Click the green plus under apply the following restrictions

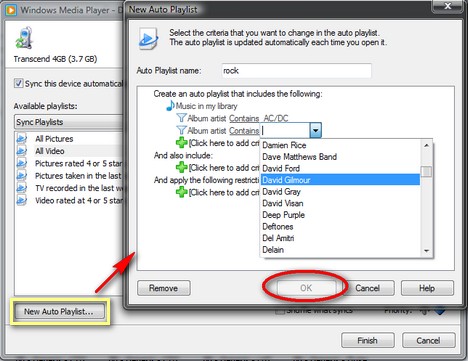tap(182, 192)
